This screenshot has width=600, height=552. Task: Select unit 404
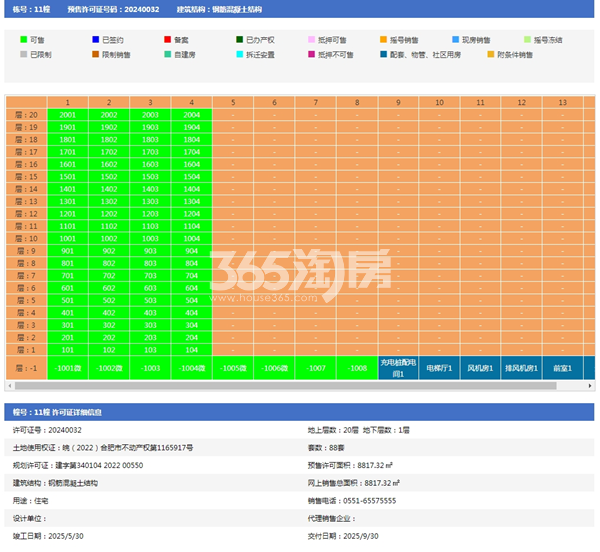(192, 313)
